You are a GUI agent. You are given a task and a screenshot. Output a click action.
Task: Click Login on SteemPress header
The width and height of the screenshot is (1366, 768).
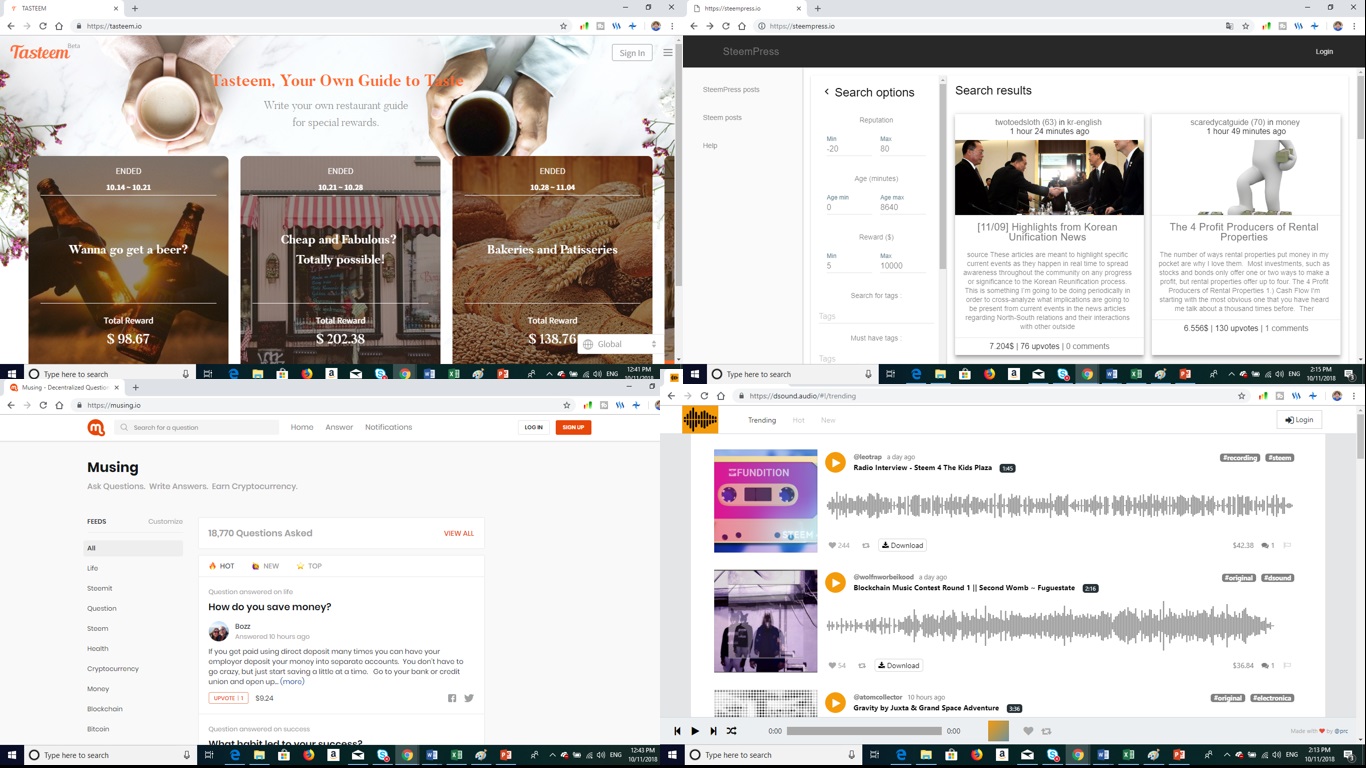click(1324, 51)
